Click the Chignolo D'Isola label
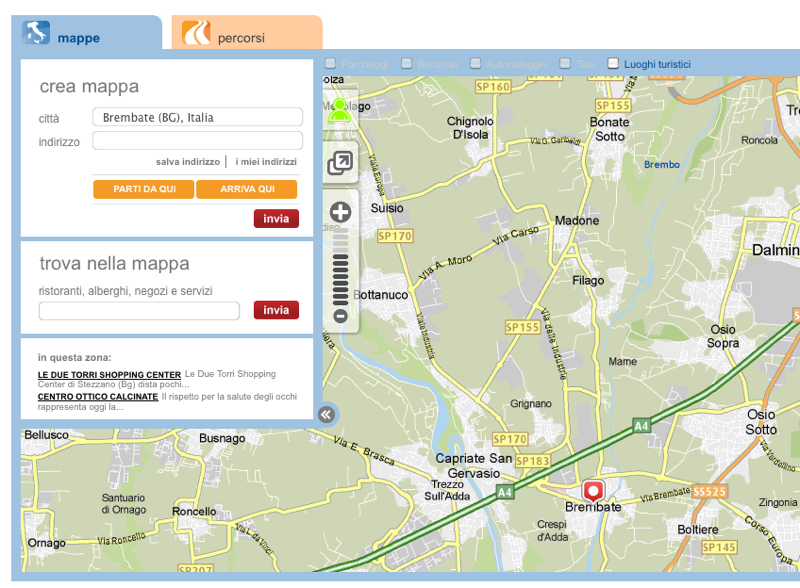 point(470,128)
